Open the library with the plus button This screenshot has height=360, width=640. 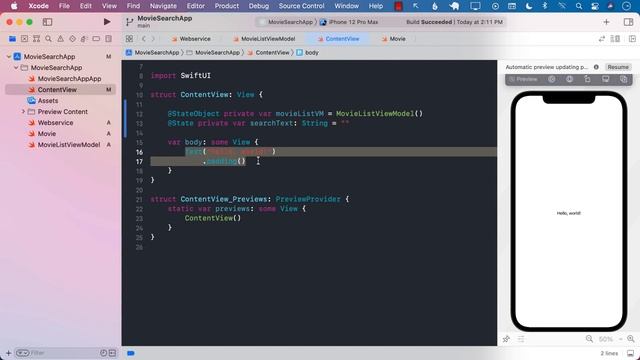pos(606,22)
